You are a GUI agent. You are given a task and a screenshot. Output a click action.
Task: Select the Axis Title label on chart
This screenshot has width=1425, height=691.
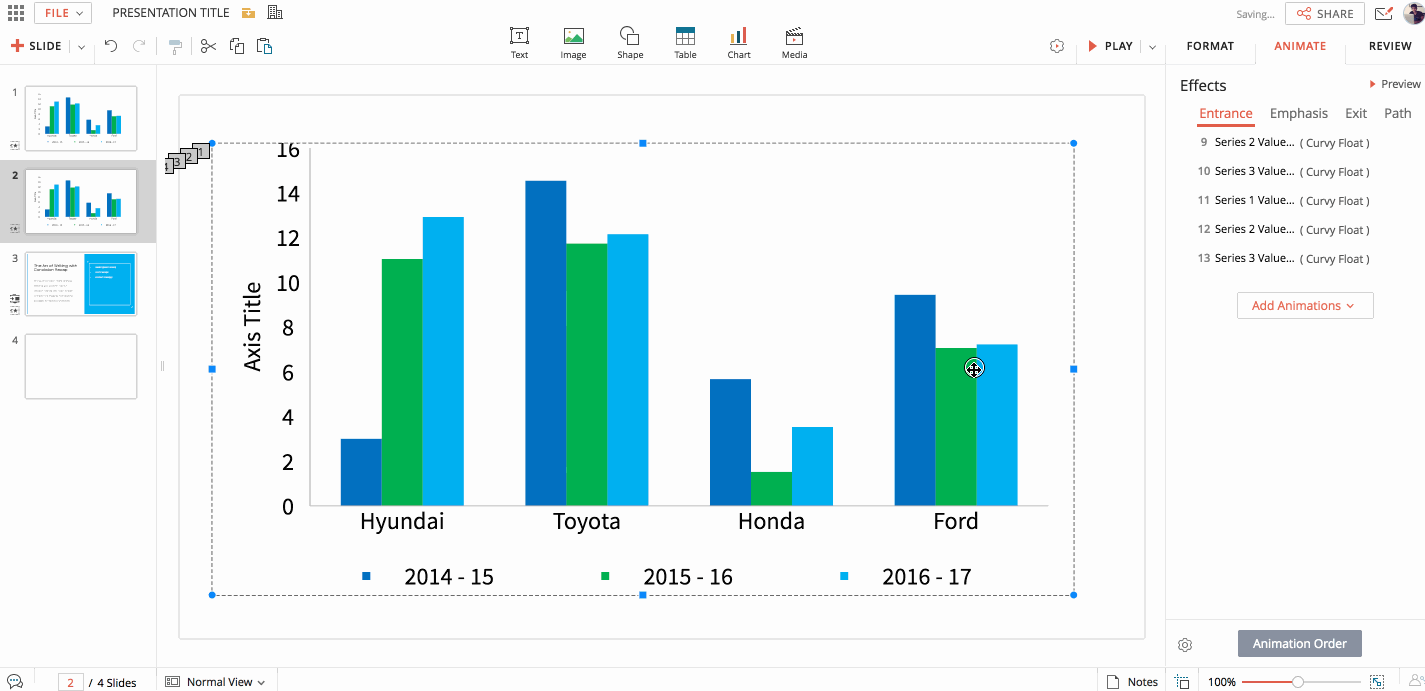252,326
